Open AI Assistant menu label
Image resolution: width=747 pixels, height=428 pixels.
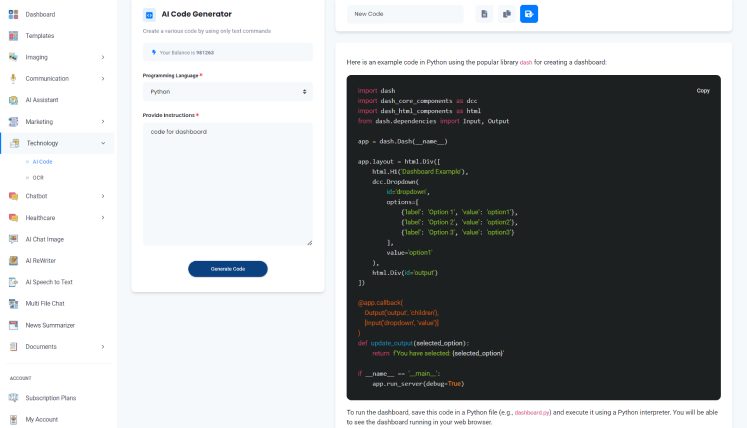(x=42, y=100)
